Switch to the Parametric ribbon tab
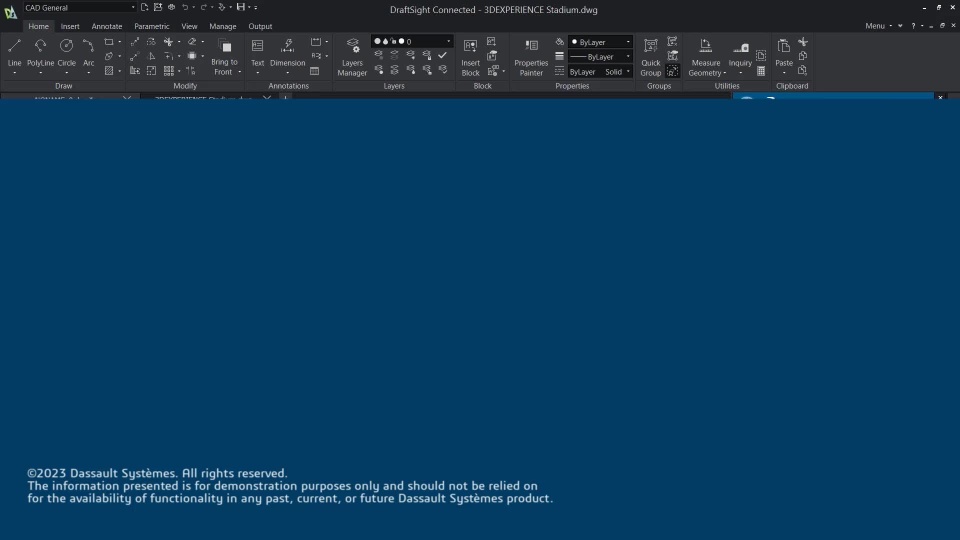This screenshot has height=540, width=960. coord(151,26)
